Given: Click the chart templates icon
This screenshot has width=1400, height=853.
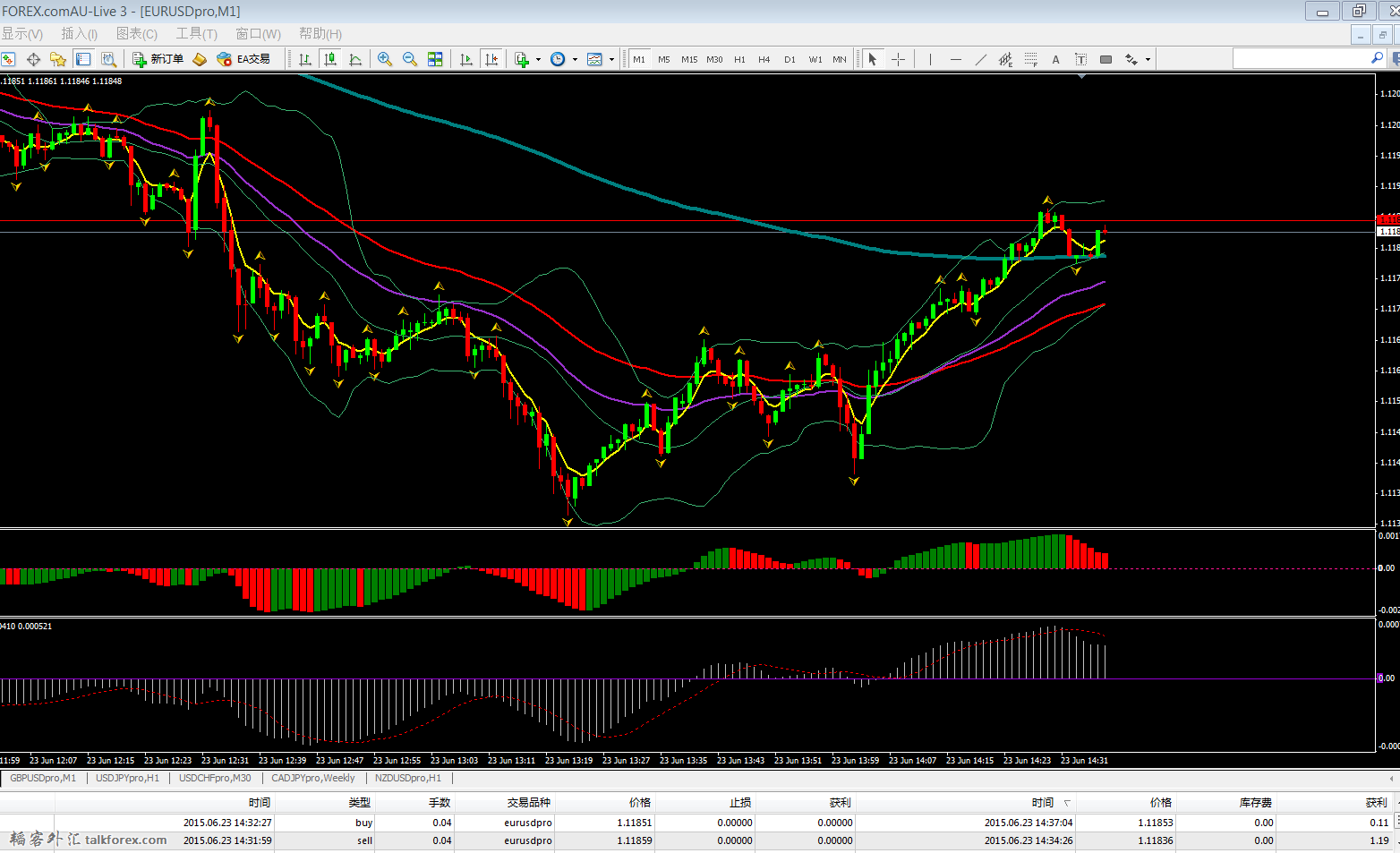Looking at the screenshot, I should [x=594, y=59].
